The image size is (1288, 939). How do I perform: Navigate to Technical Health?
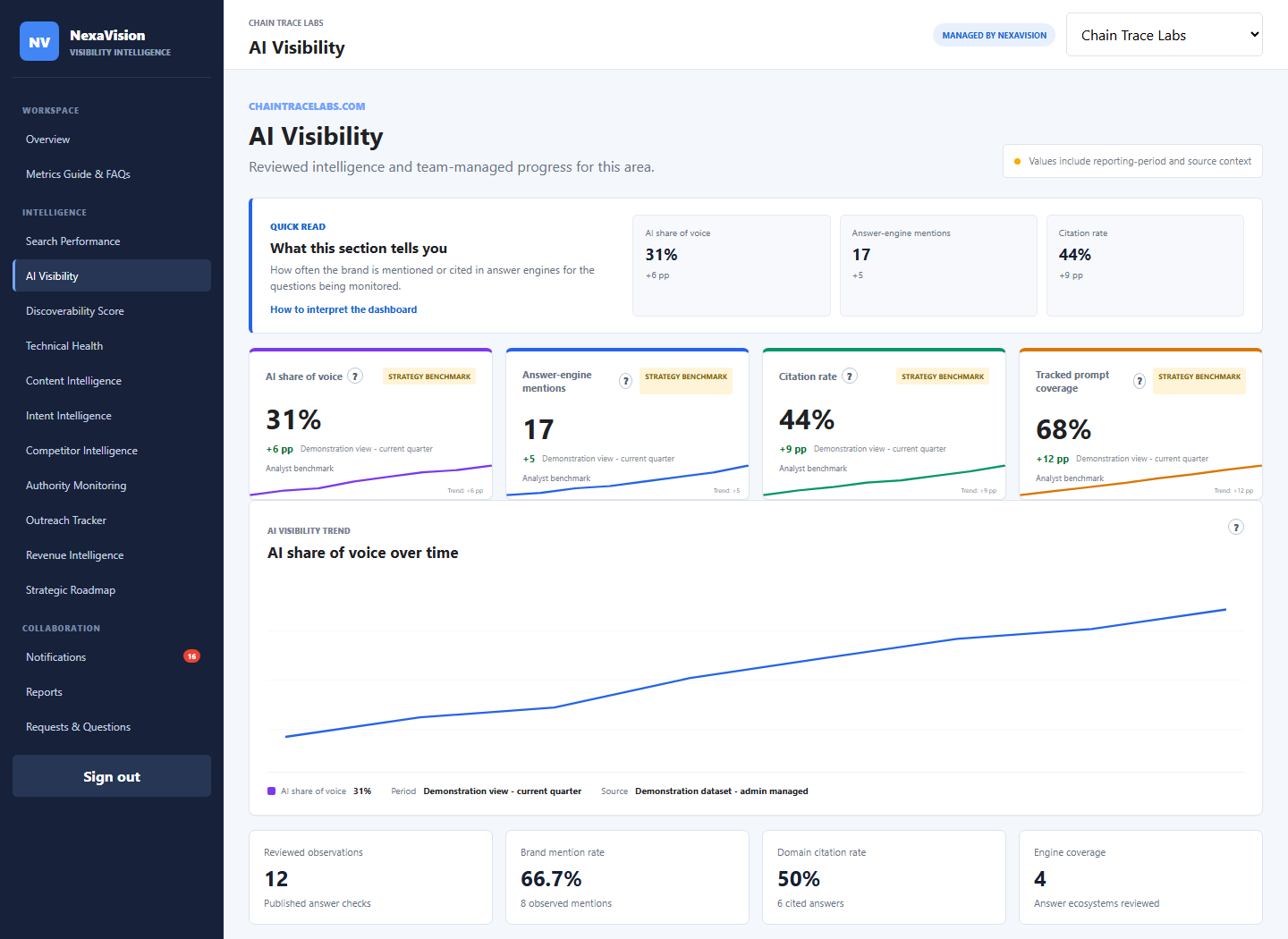click(112, 346)
